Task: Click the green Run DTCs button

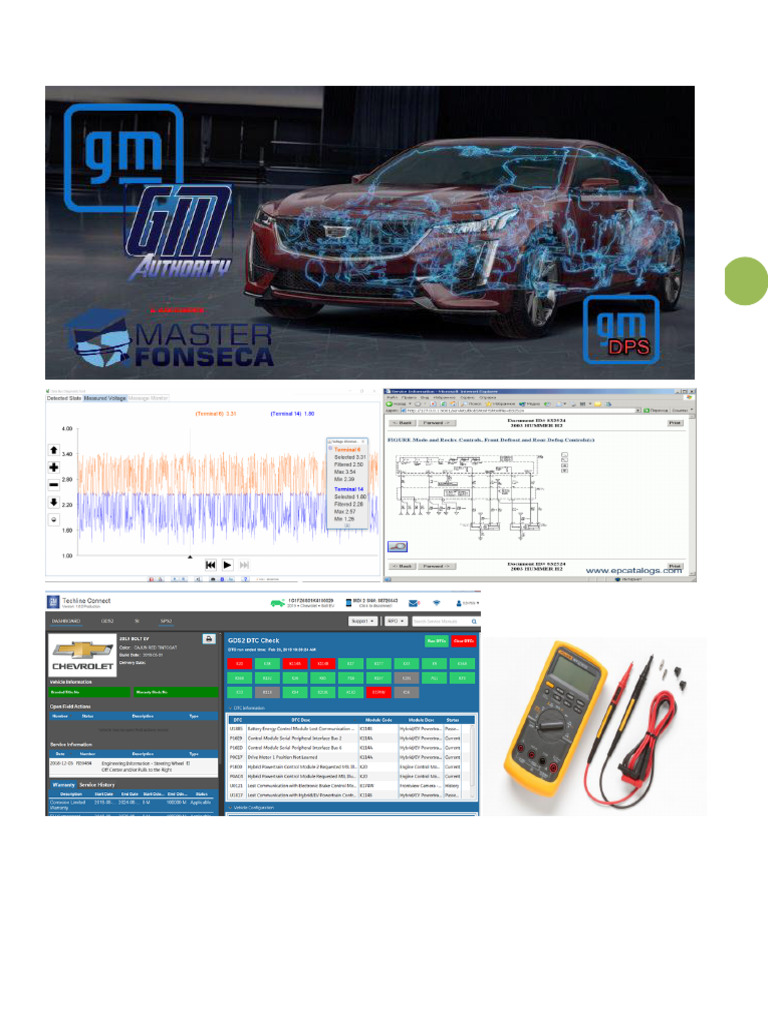Action: [x=436, y=641]
